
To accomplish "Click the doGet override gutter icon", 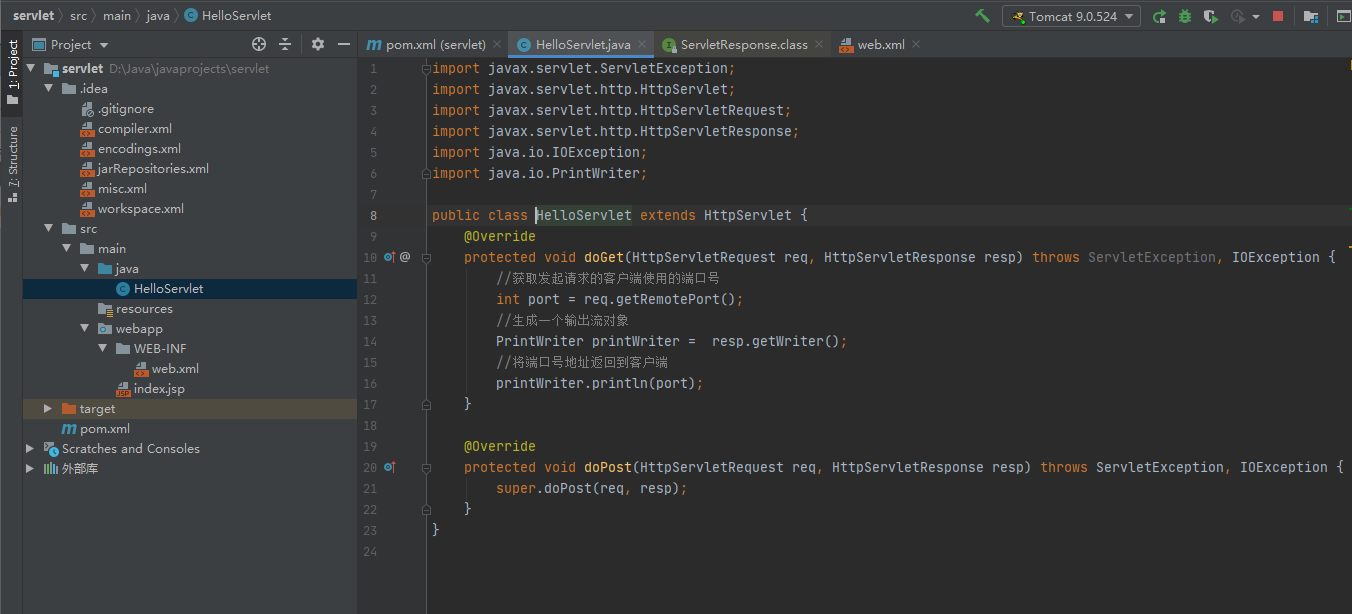I will (x=389, y=257).
